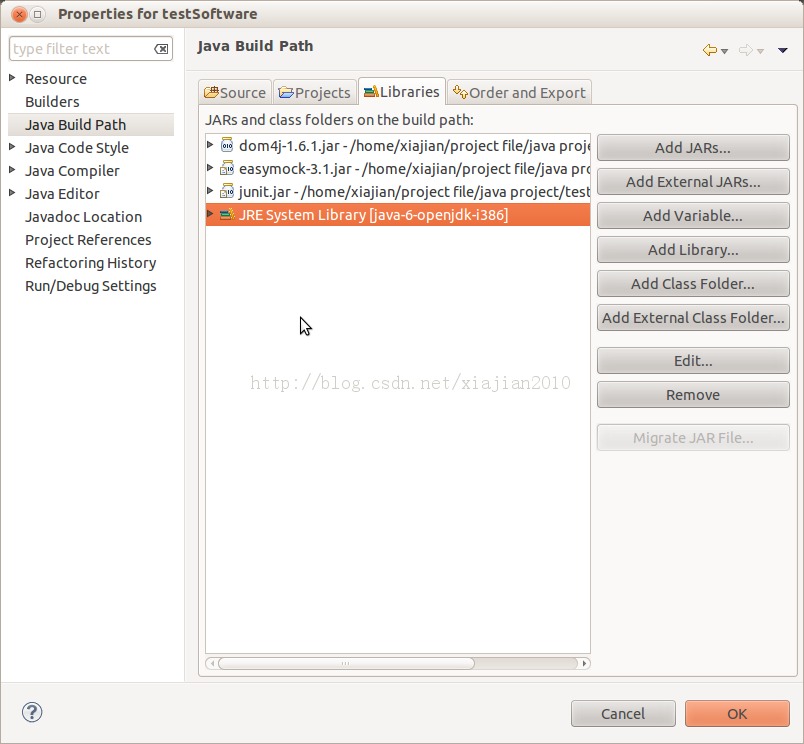Expand the Java Code Style node
The height and width of the screenshot is (744, 804).
tap(12, 147)
